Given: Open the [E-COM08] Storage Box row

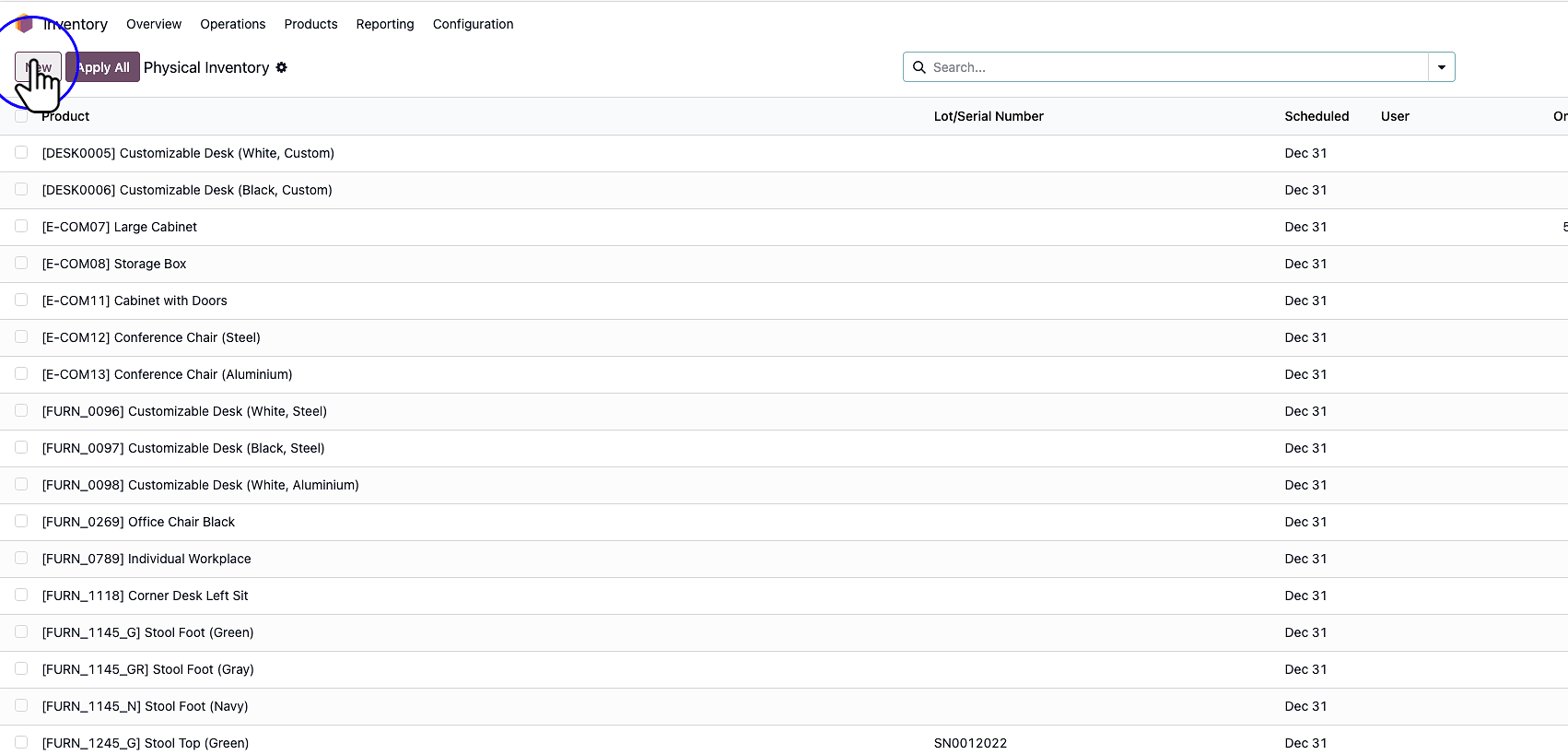Looking at the screenshot, I should point(784,264).
